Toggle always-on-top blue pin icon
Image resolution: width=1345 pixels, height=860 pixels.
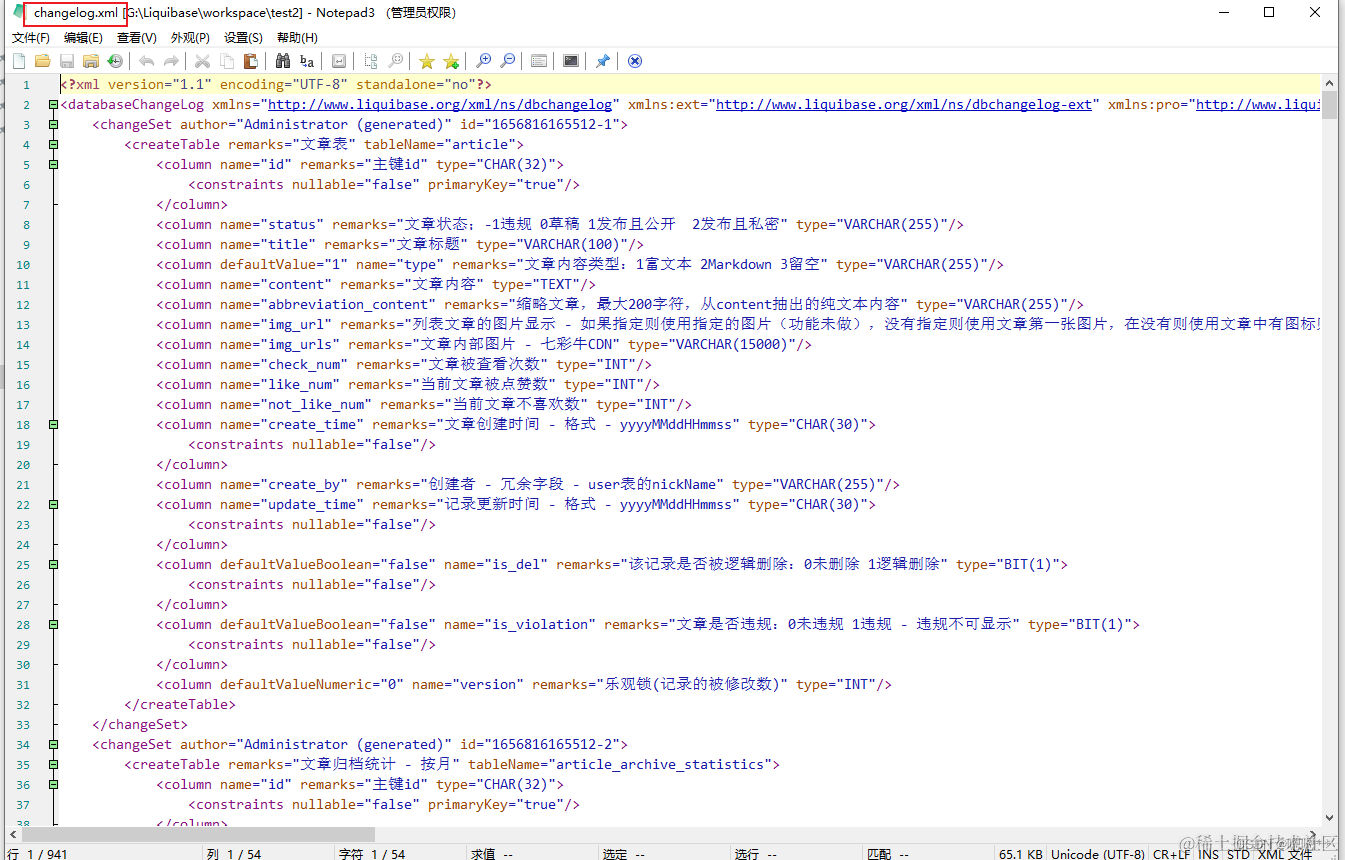(603, 61)
